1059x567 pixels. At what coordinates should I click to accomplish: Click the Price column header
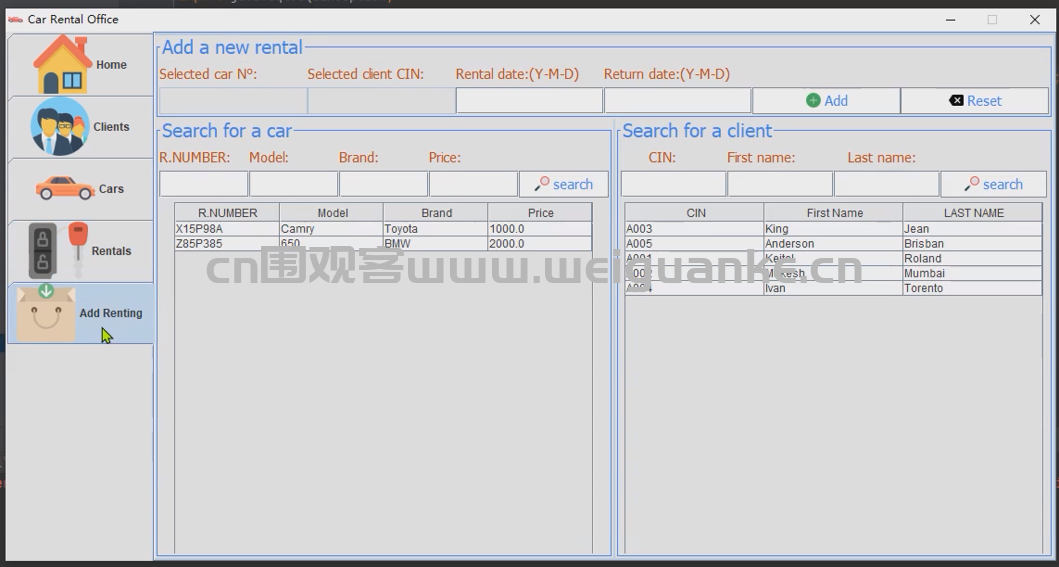(540, 213)
